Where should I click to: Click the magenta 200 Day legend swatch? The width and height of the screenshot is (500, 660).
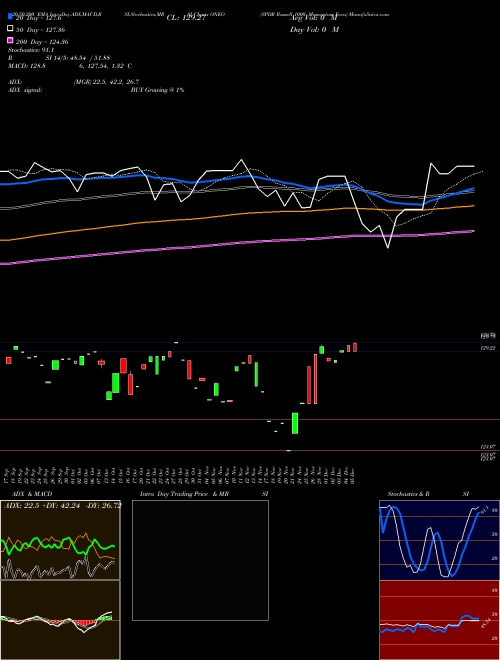10,40
